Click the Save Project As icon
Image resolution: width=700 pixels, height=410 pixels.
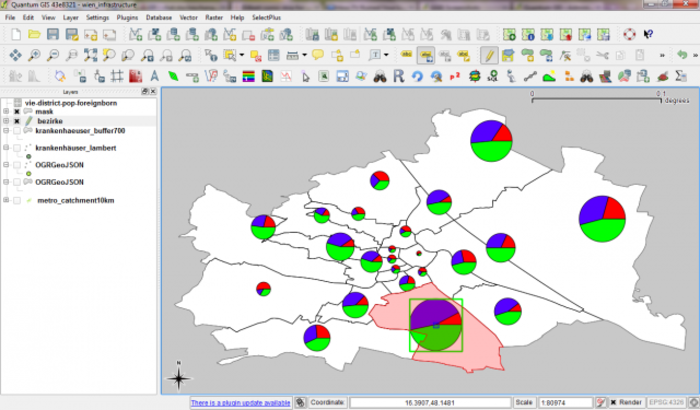[71, 34]
